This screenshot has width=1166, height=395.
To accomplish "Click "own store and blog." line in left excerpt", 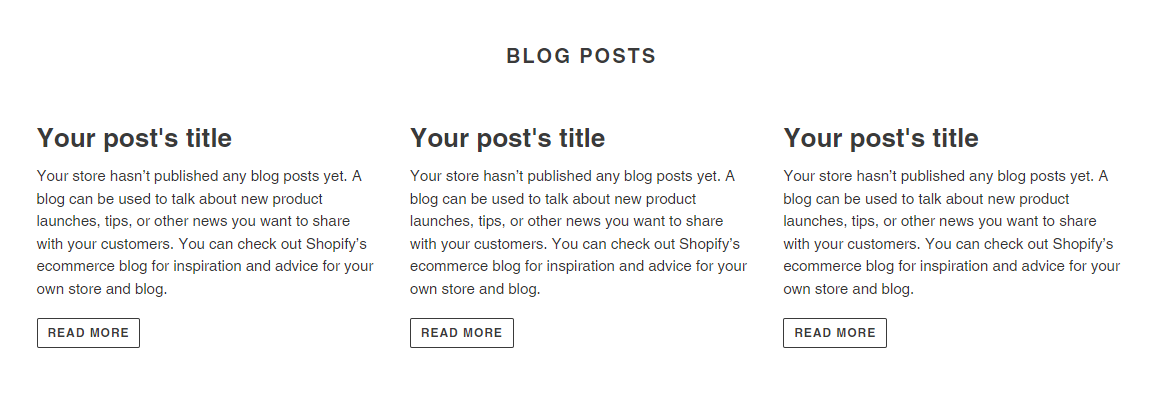I will 102,289.
